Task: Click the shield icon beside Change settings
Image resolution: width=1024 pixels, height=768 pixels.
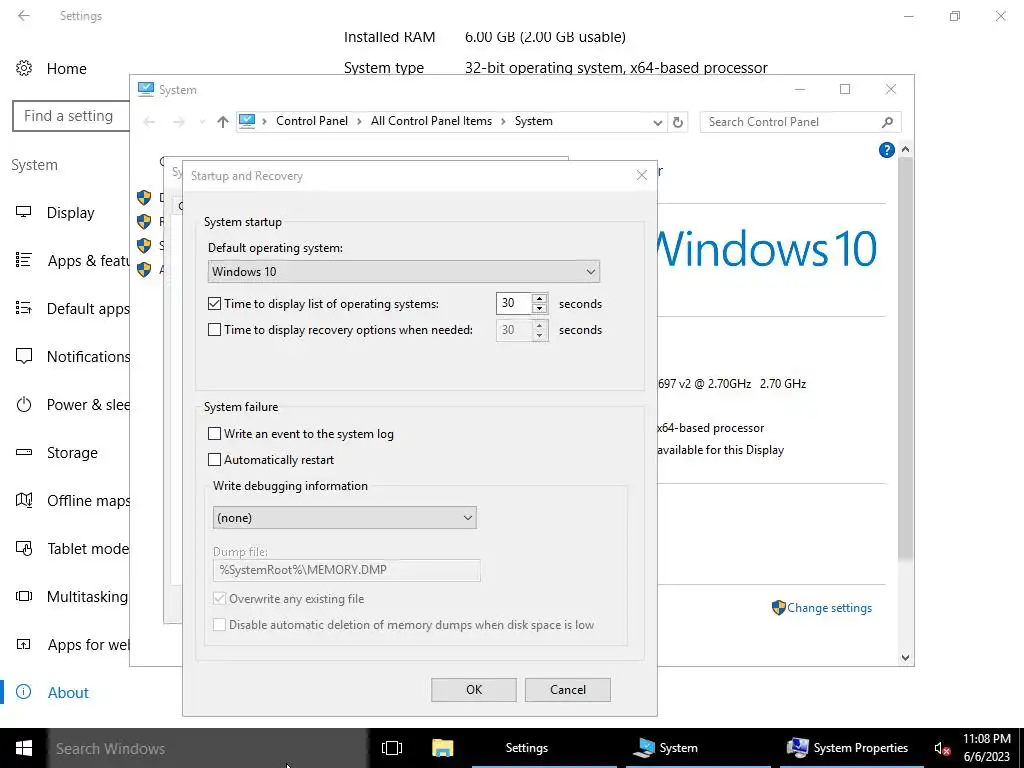Action: (x=778, y=607)
